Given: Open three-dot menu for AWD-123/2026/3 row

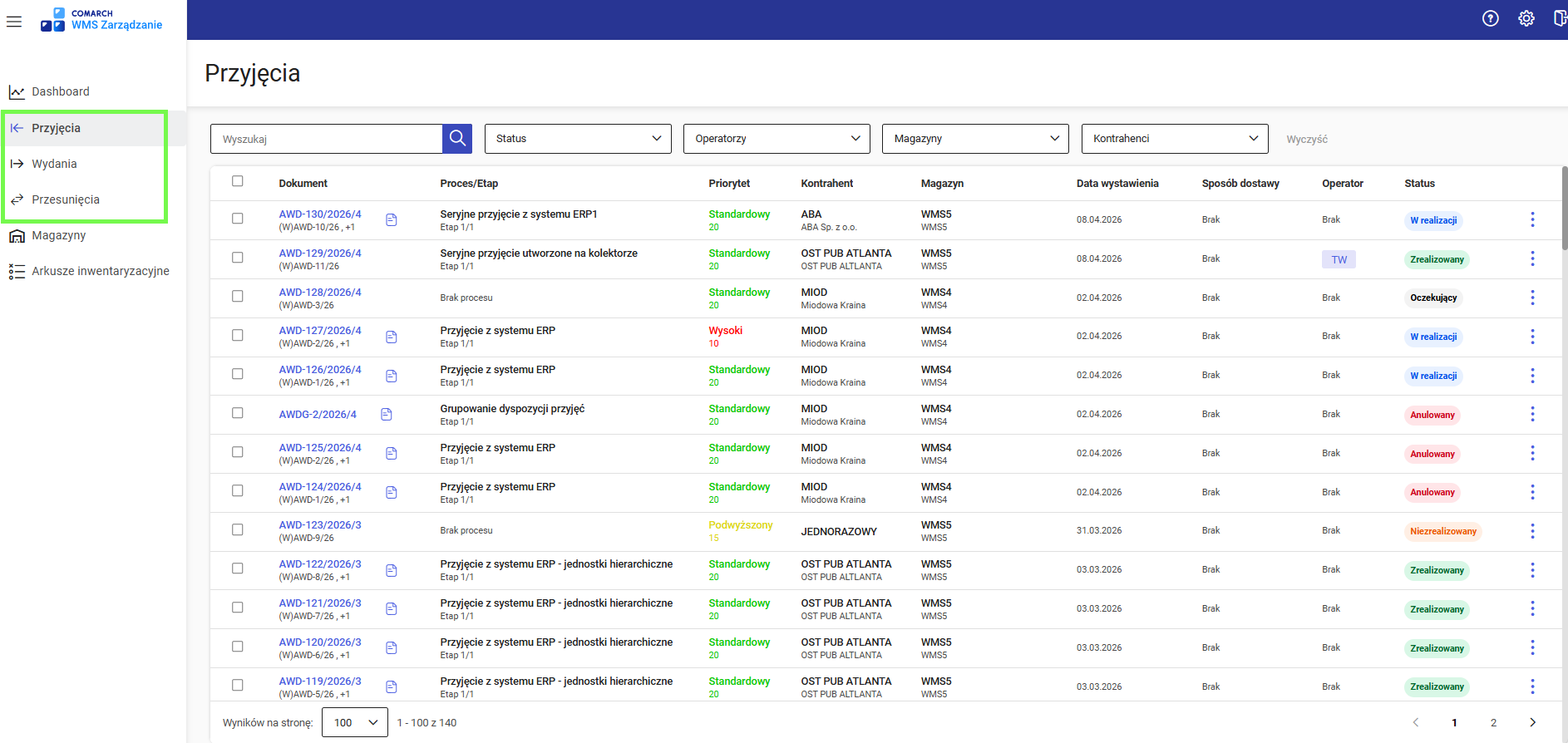Looking at the screenshot, I should click(1531, 531).
